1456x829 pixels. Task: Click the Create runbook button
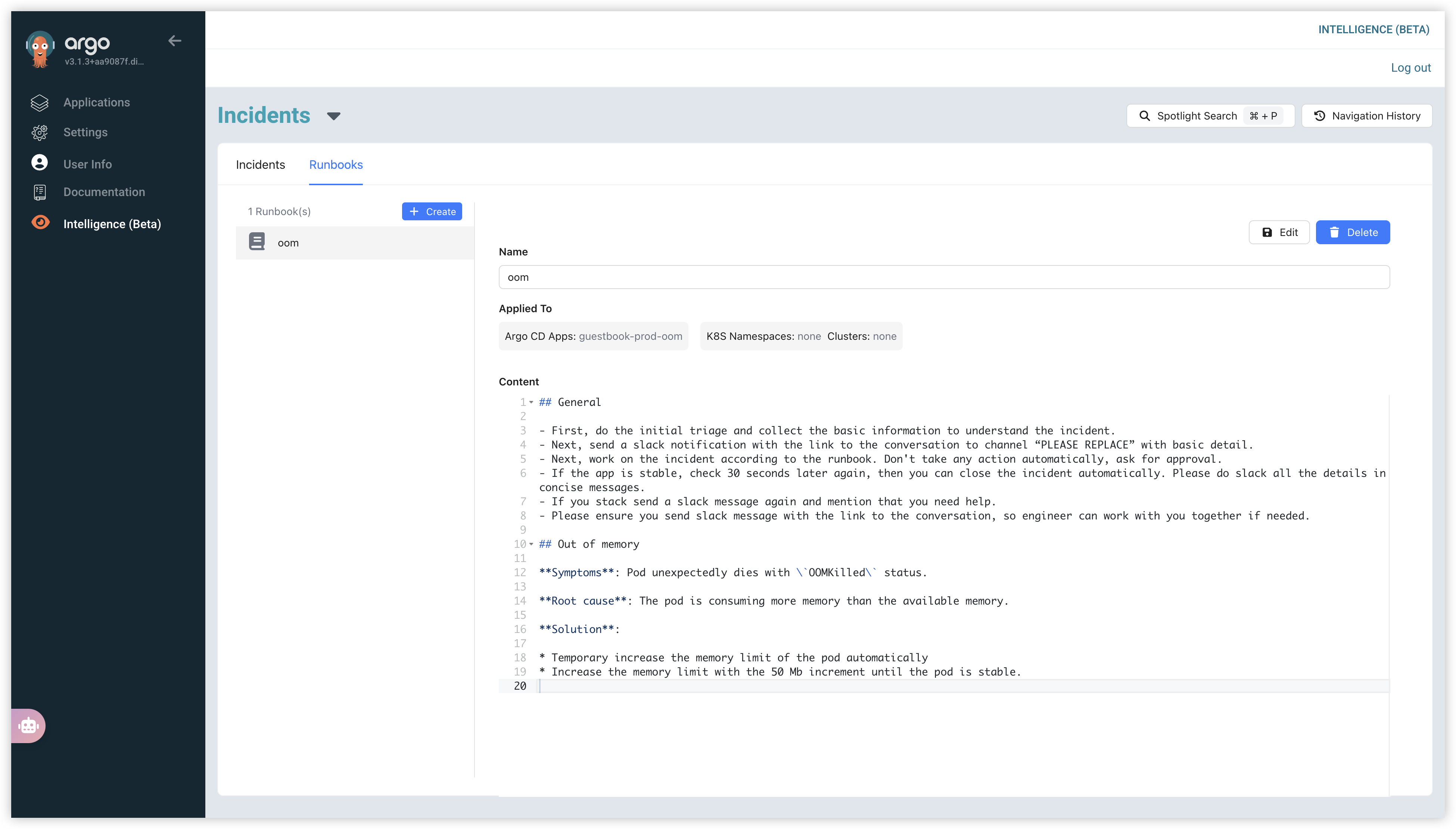[x=432, y=211]
